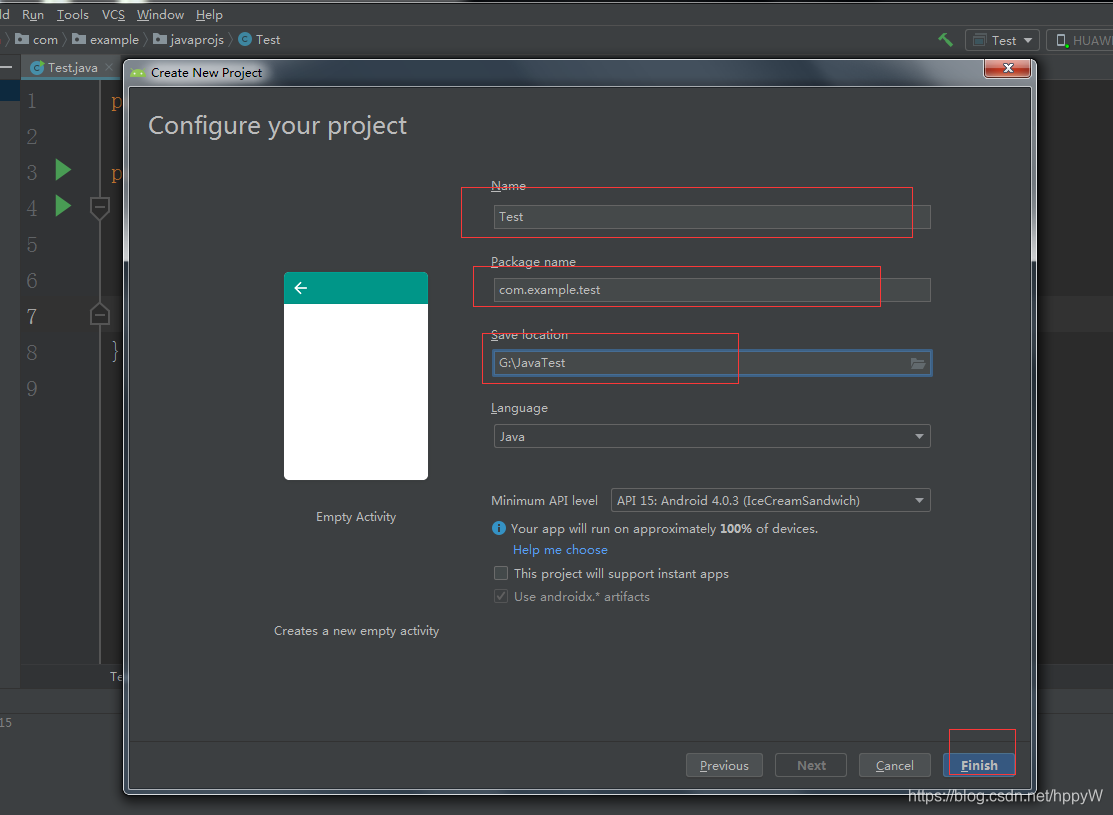Click the Package name input field
This screenshot has width=1113, height=815.
coord(712,290)
